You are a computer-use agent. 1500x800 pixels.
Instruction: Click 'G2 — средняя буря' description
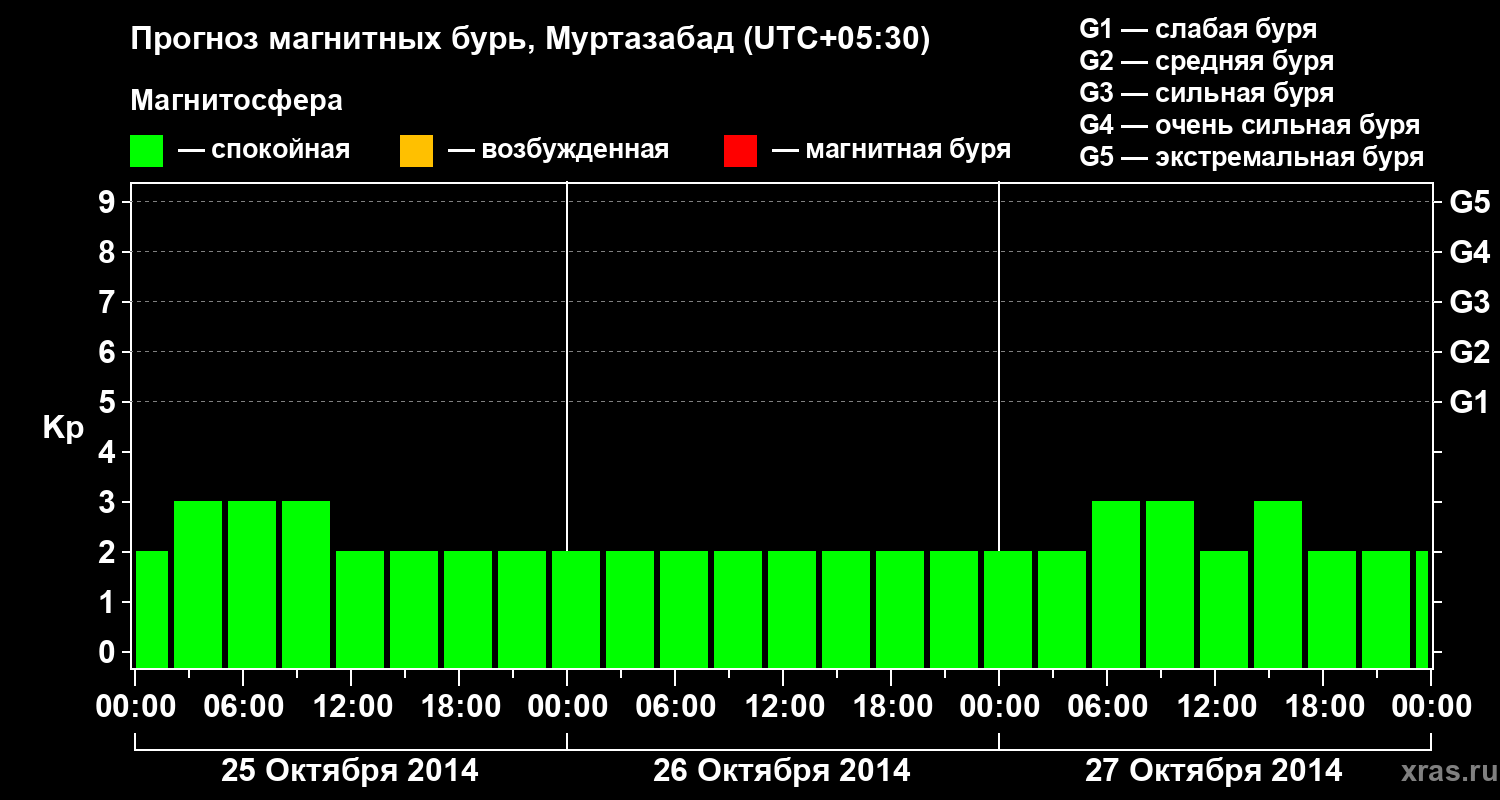(1206, 61)
